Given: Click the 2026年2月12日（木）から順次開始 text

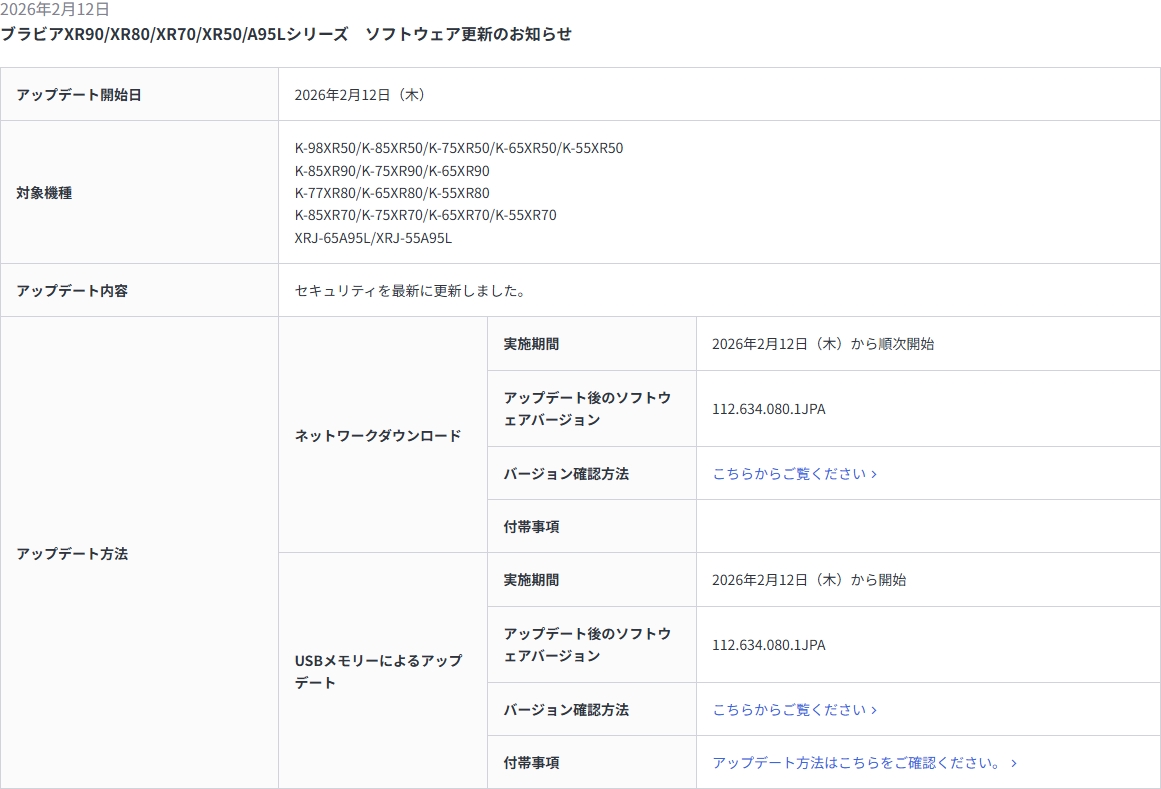Looking at the screenshot, I should pos(822,344).
